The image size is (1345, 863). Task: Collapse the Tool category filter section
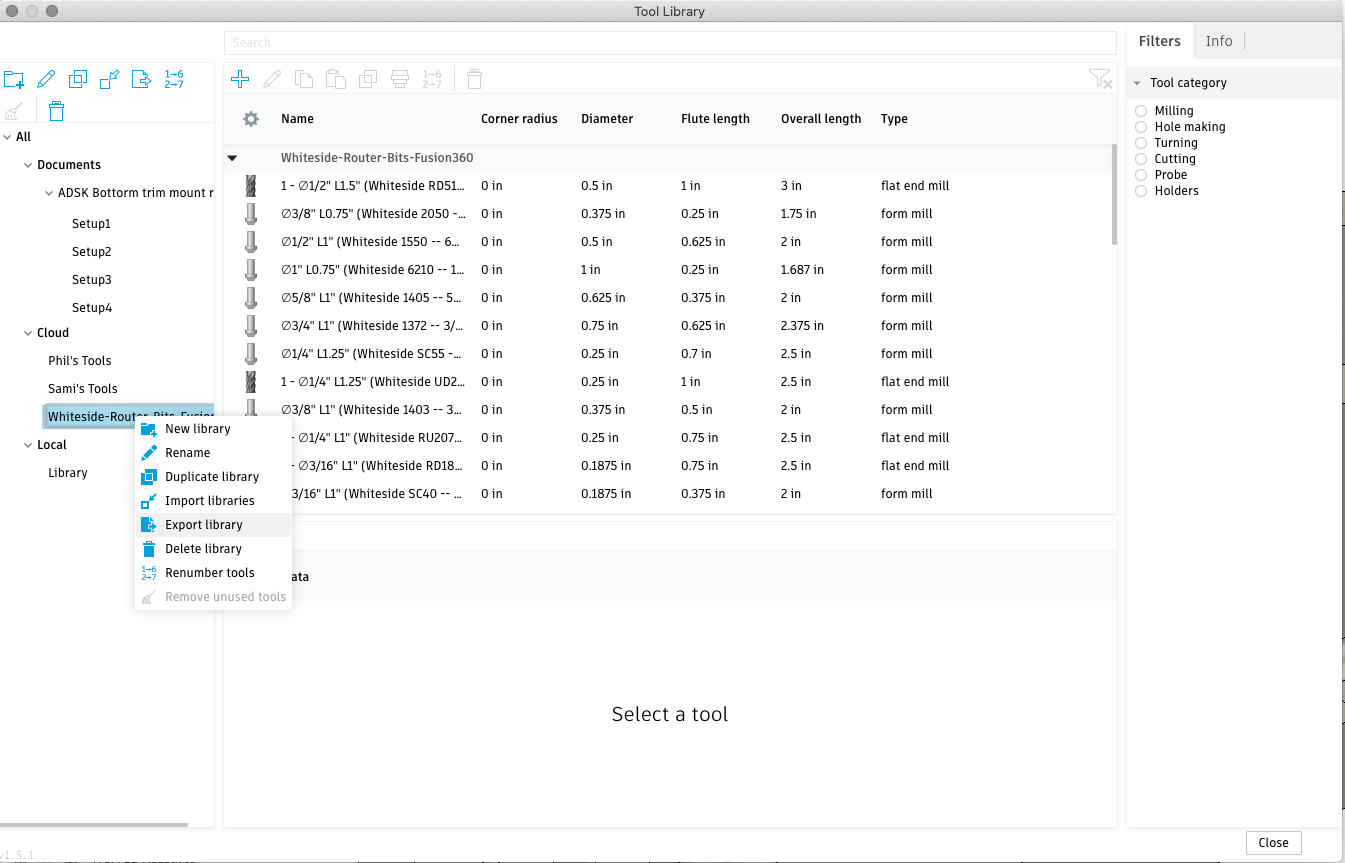pyautogui.click(x=1137, y=83)
